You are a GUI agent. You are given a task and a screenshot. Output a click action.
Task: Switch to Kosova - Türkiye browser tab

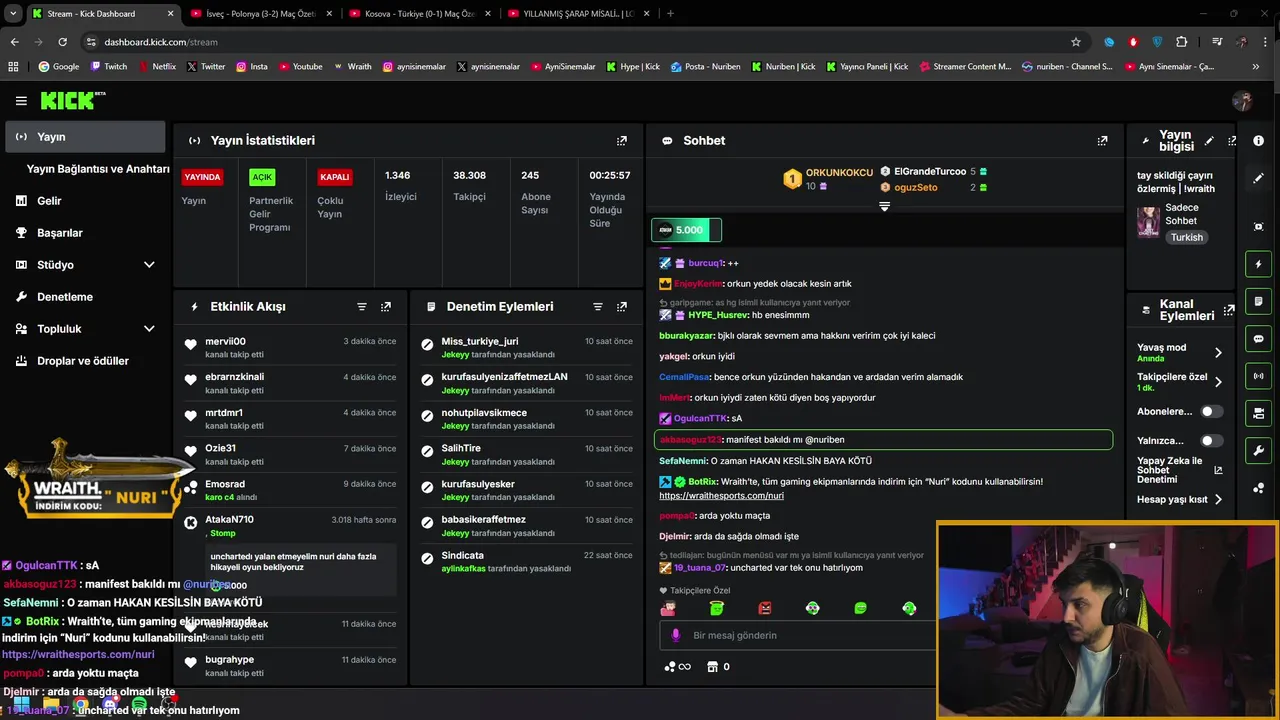[x=419, y=14]
